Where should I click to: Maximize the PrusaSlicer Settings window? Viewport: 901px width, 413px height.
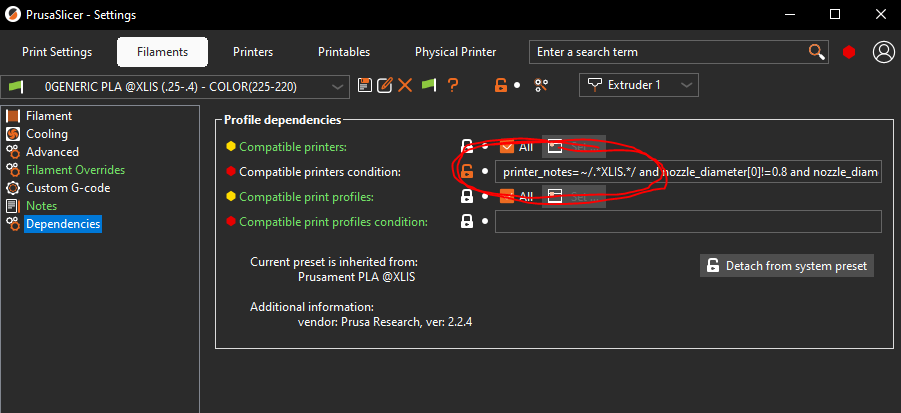(835, 14)
